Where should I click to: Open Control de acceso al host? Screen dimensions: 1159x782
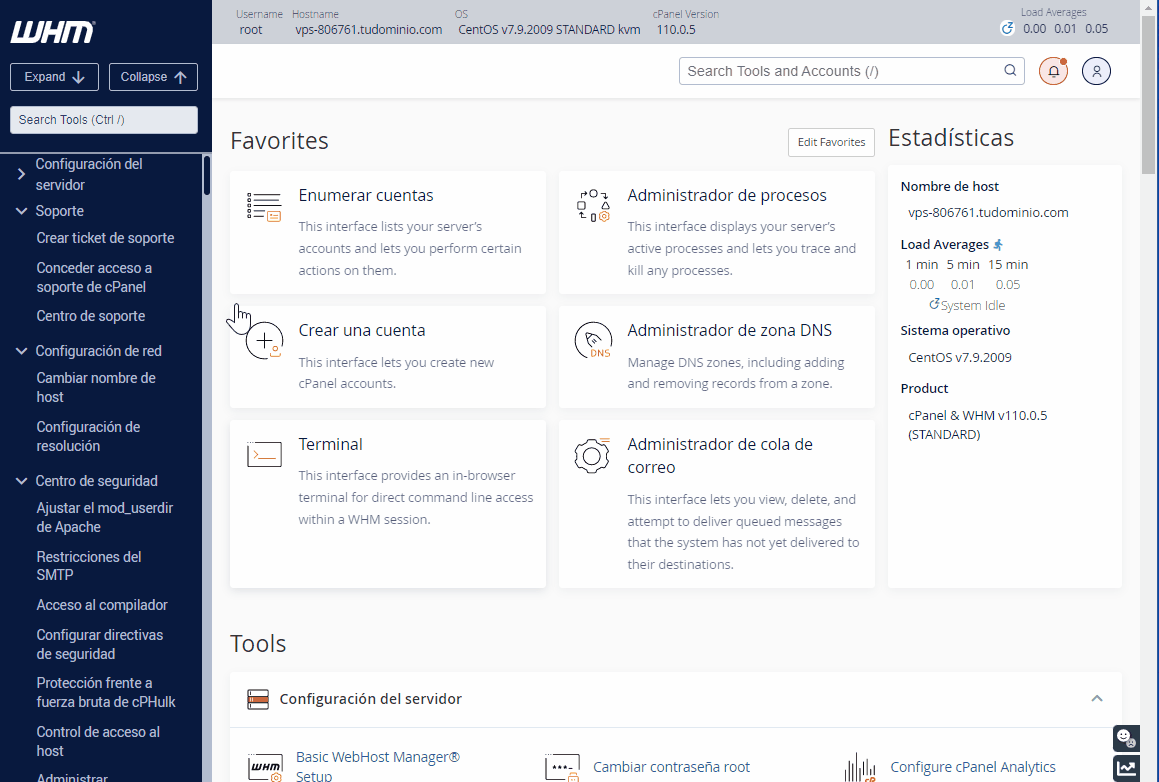pyautogui.click(x=98, y=741)
